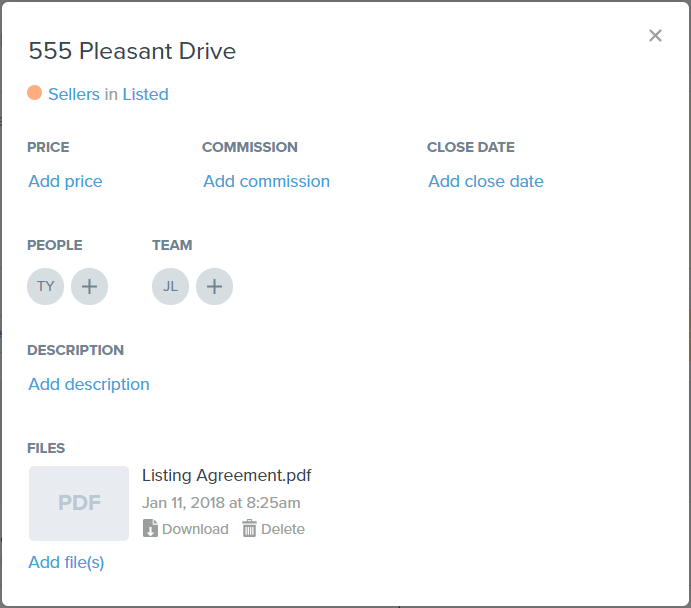Add a team member with plus icon

pos(215,286)
